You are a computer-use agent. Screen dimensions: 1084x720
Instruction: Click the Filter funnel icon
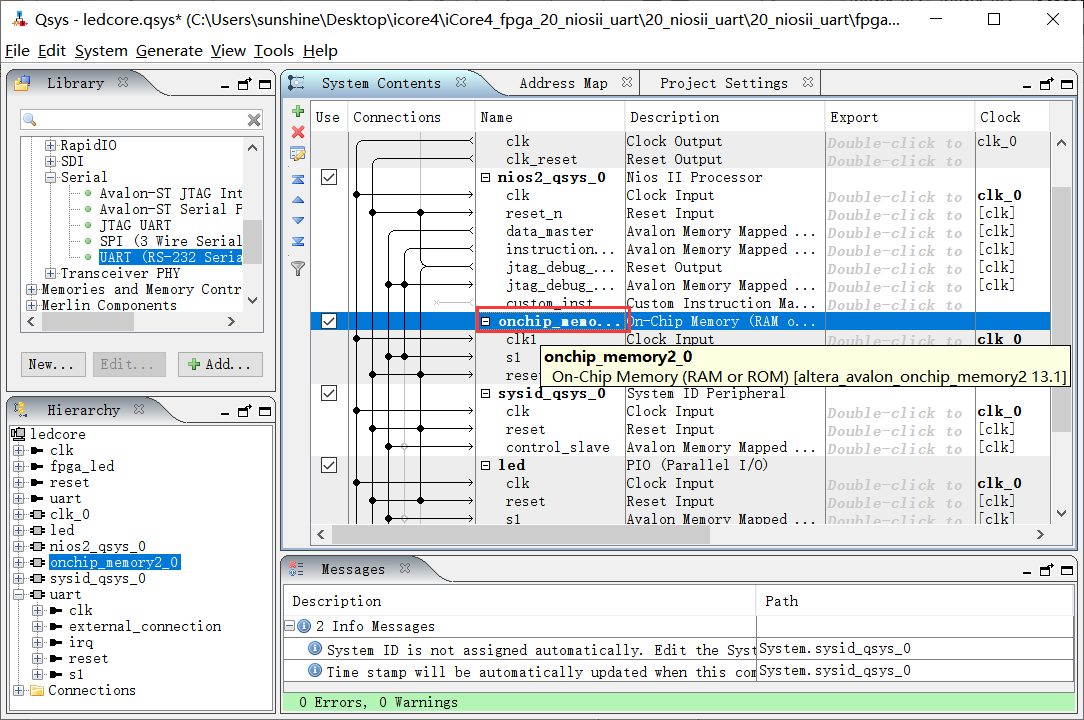(x=297, y=267)
